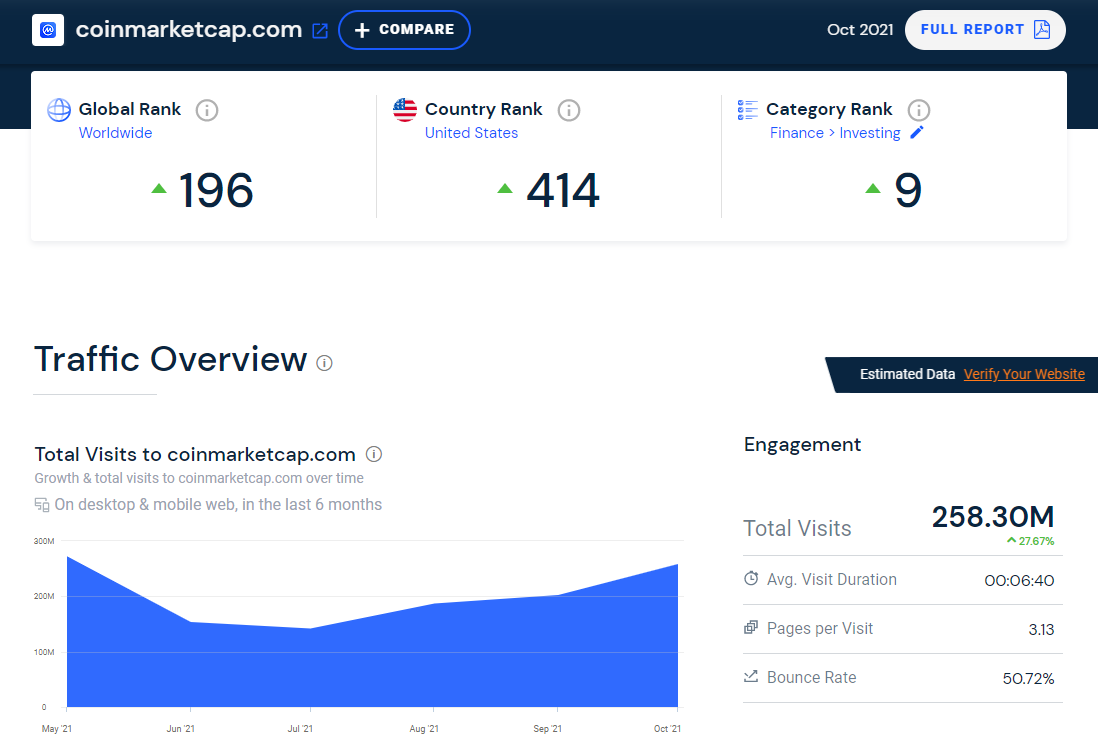
Task: Download the Full Report PDF
Action: (x=985, y=30)
